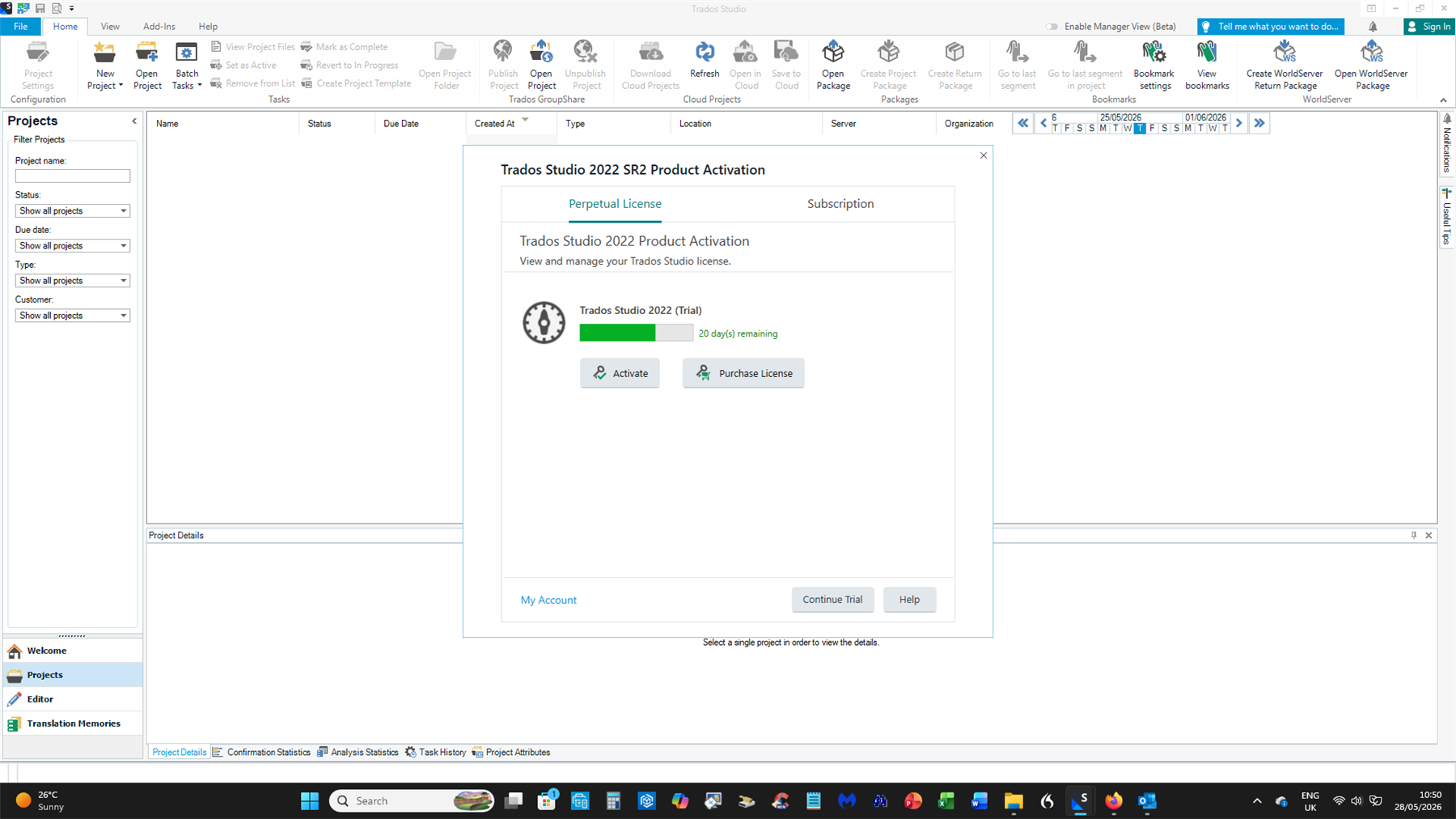Jump calendar forward with double arrow
The height and width of the screenshot is (819, 1456).
1259,123
